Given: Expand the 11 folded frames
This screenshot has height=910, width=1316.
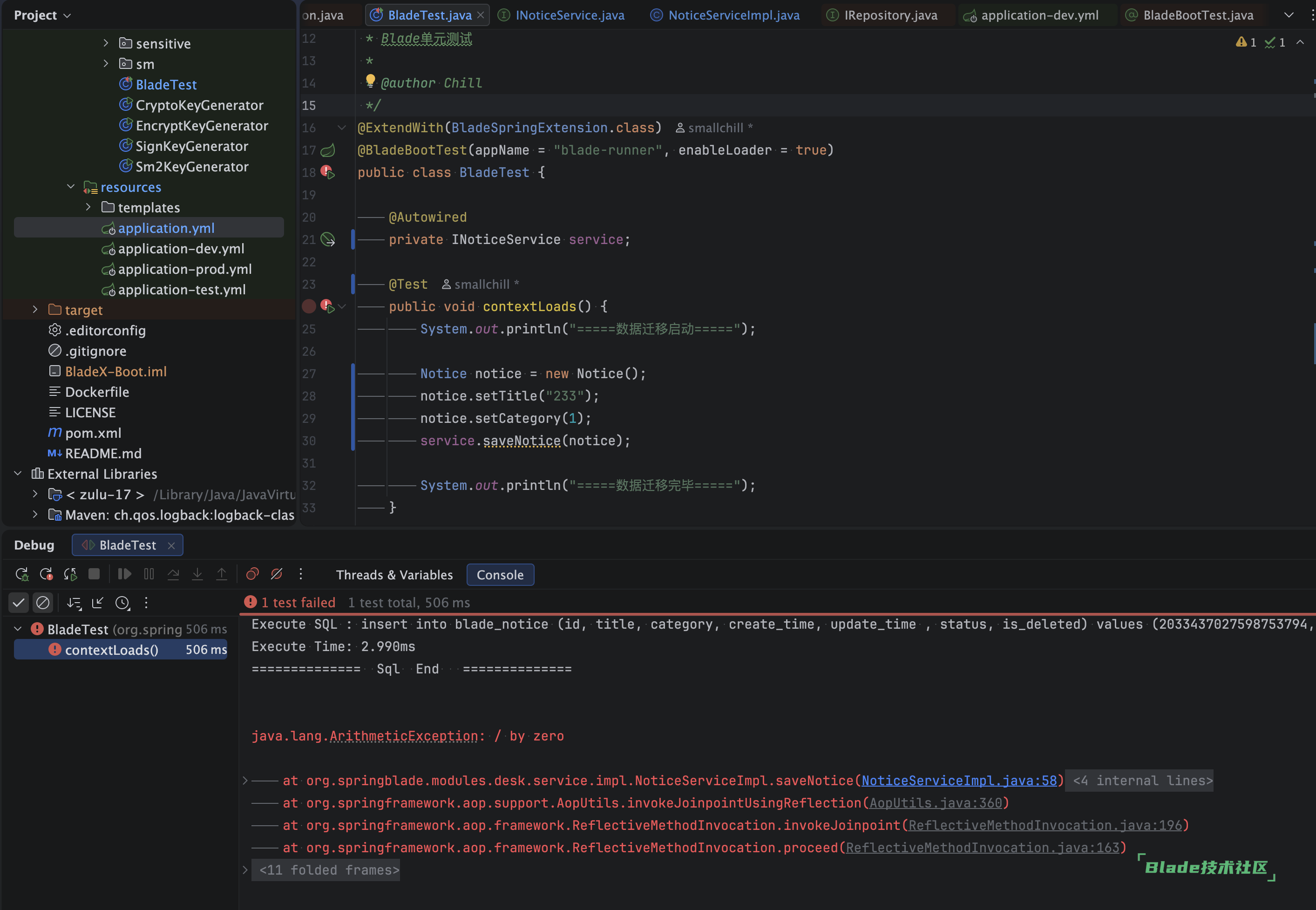Looking at the screenshot, I should (328, 870).
